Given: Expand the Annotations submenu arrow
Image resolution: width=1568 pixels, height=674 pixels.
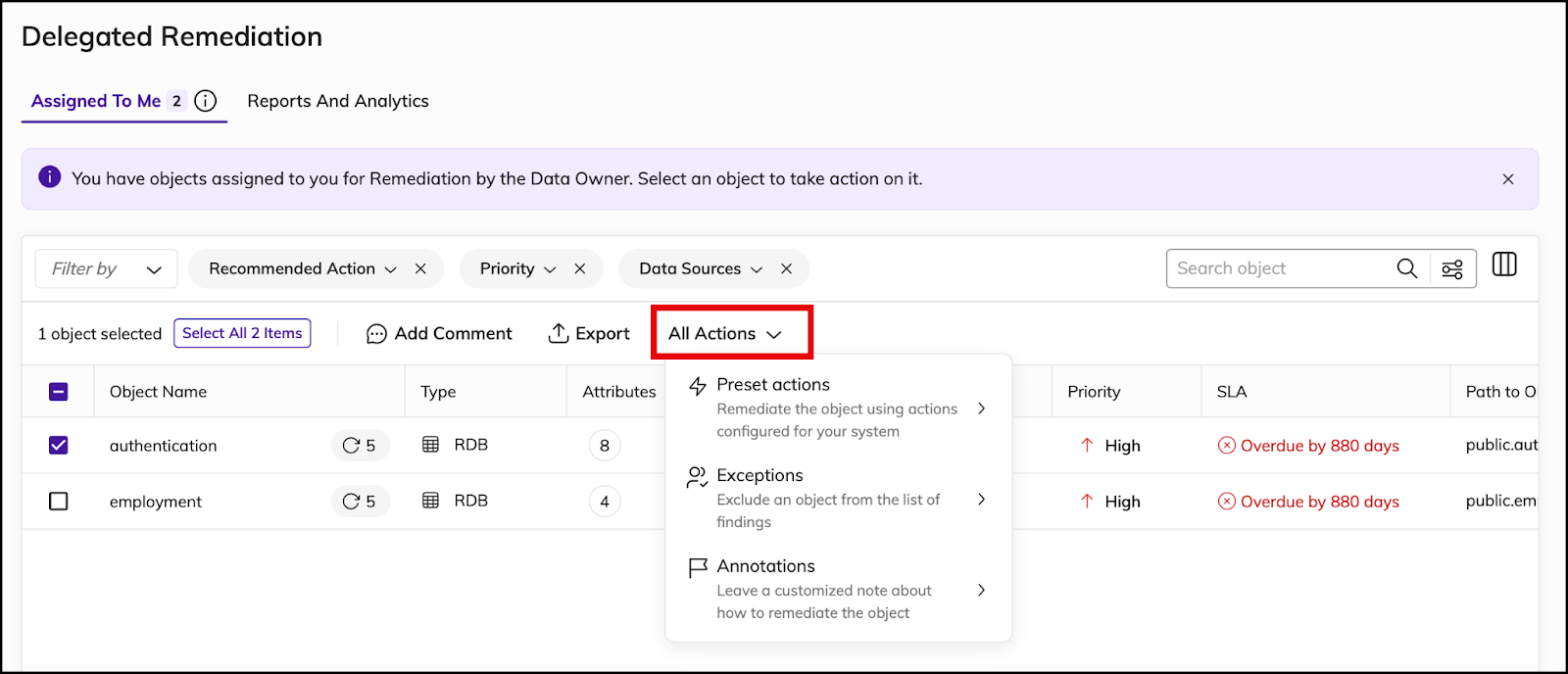Looking at the screenshot, I should [x=981, y=590].
